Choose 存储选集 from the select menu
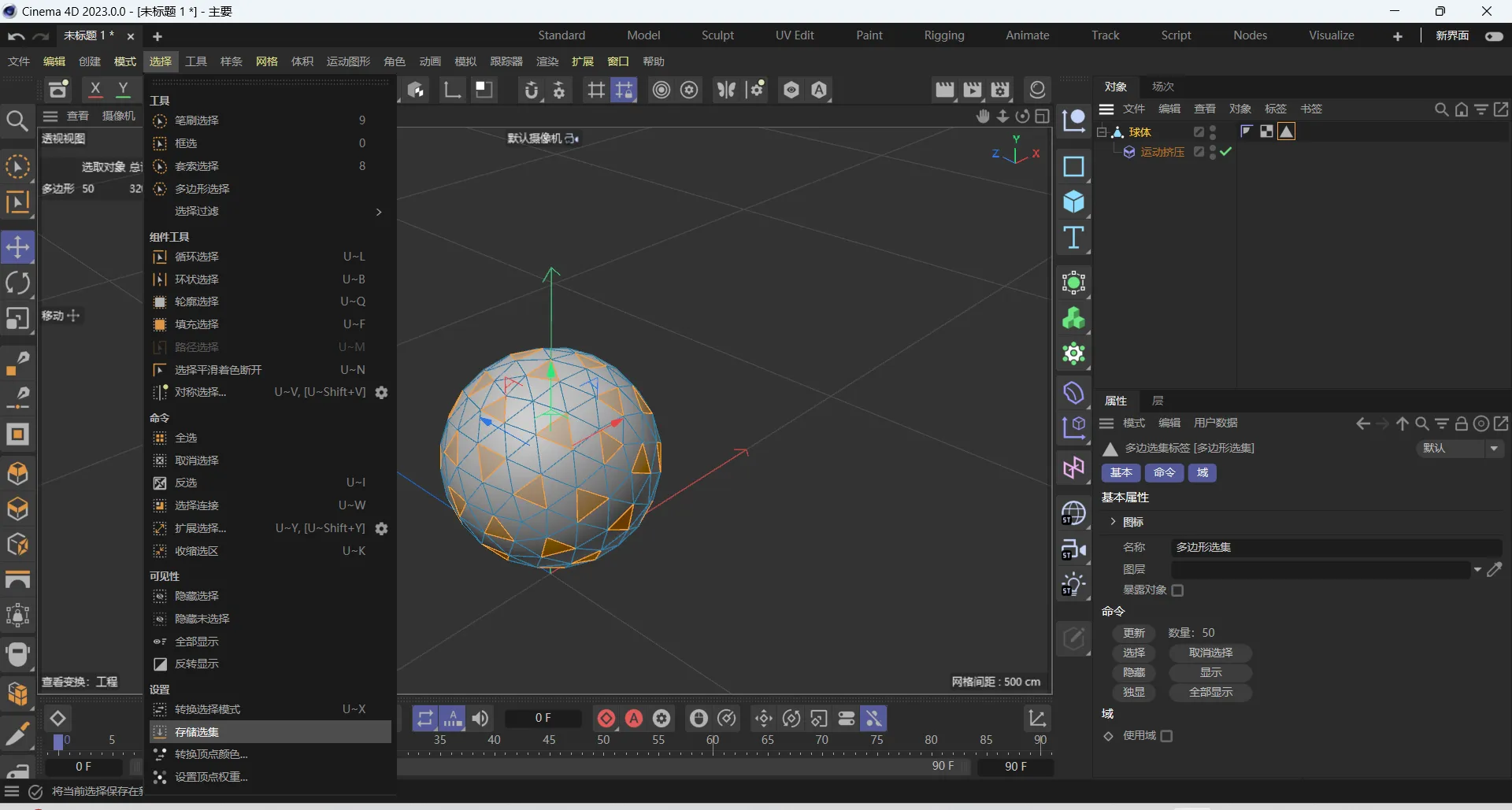Screen dimensions: 1512x810 pyautogui.click(x=197, y=732)
